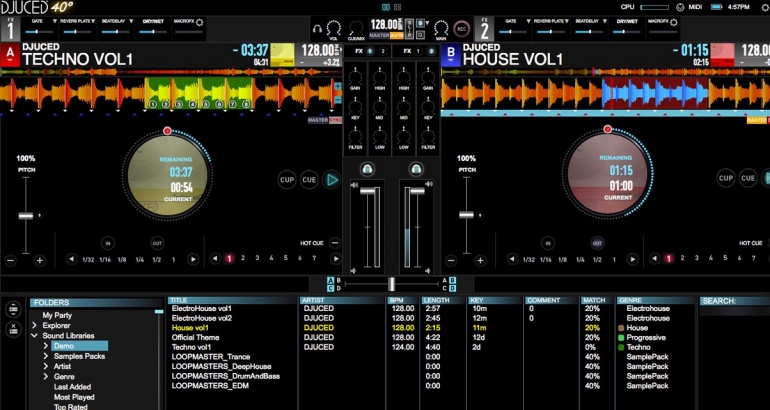Click the CUP button on deck A
The image size is (770, 410).
[x=287, y=180]
